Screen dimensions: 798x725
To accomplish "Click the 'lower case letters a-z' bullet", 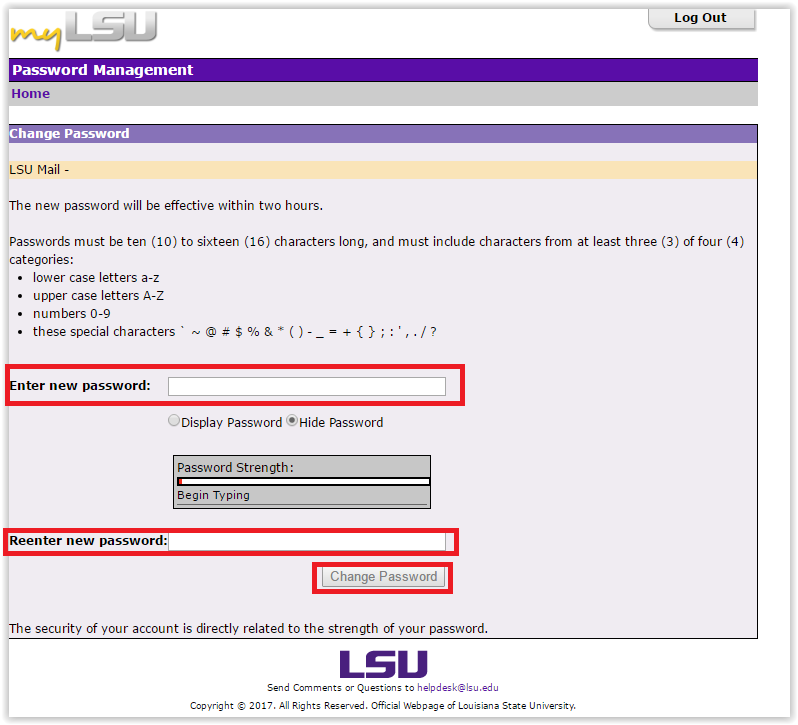I will point(96,278).
